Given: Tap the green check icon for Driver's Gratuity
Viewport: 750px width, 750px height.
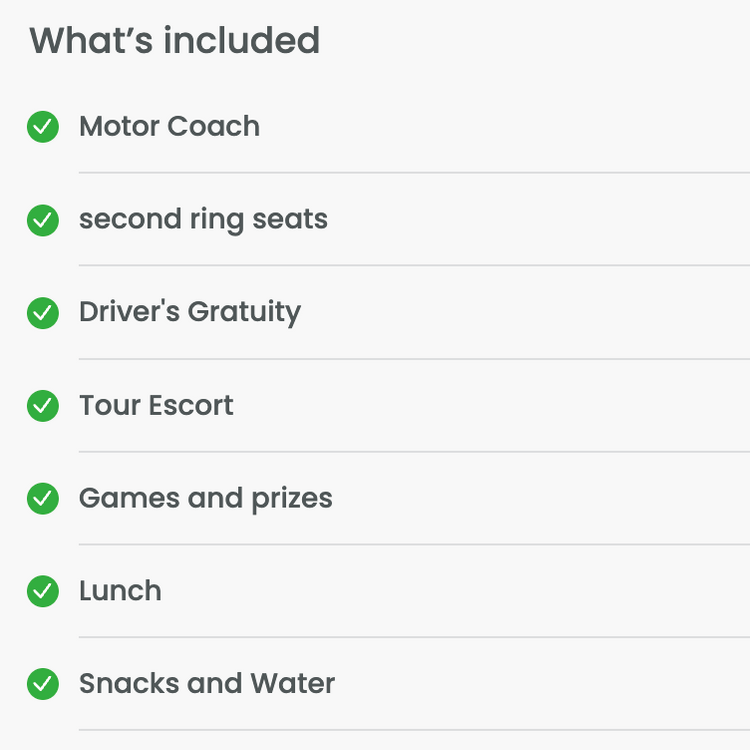Looking at the screenshot, I should pyautogui.click(x=43, y=313).
